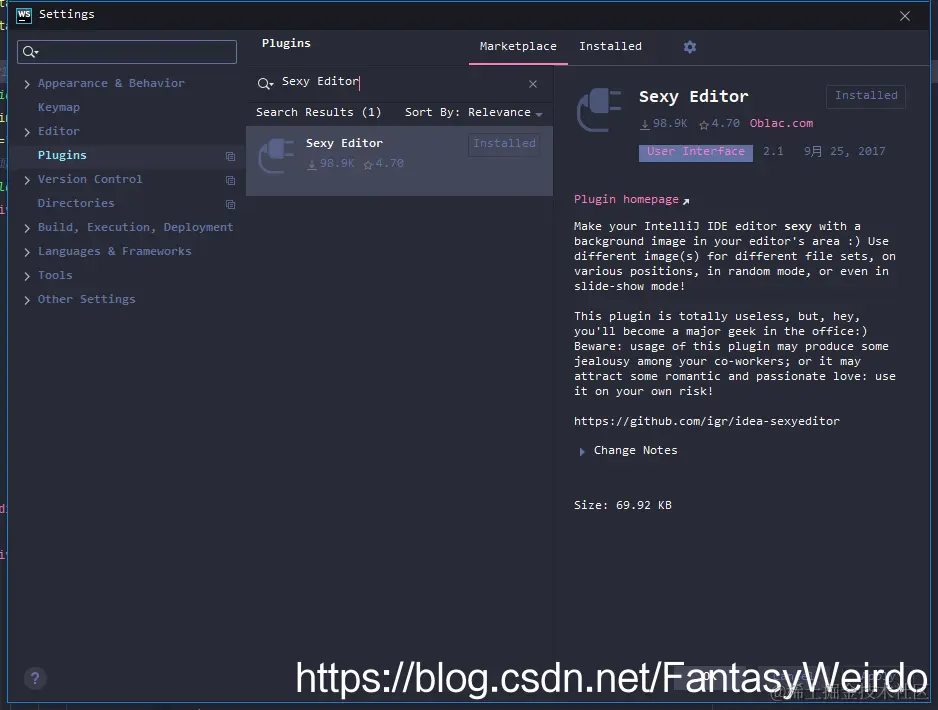Viewport: 938px width, 710px height.
Task: Click the project-level icon beside Version Control
Action: pos(230,180)
